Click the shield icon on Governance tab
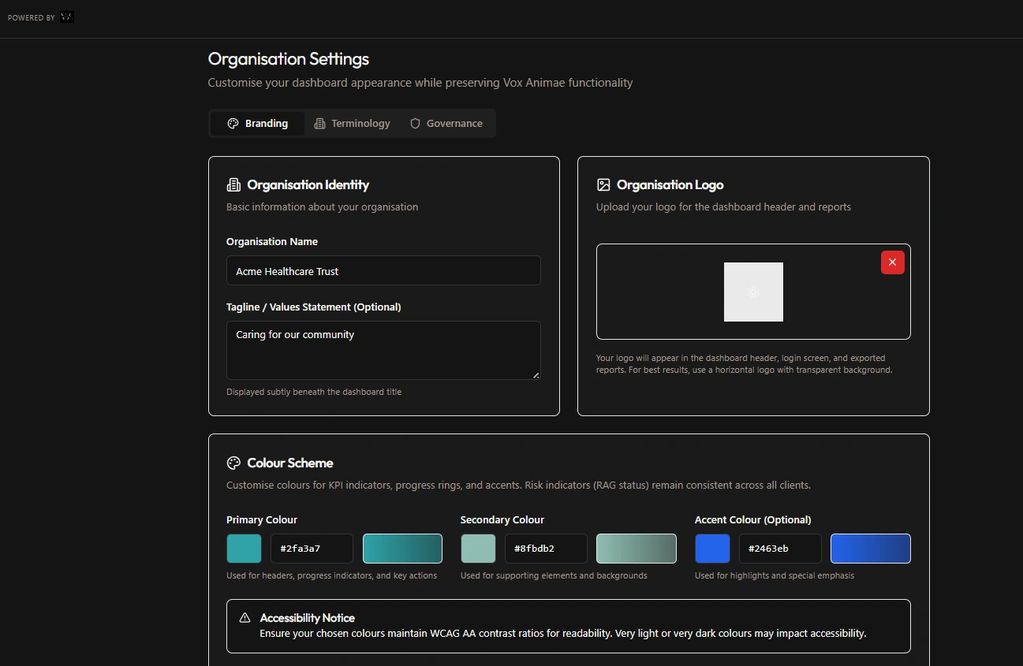Image resolution: width=1023 pixels, height=666 pixels. [415, 124]
